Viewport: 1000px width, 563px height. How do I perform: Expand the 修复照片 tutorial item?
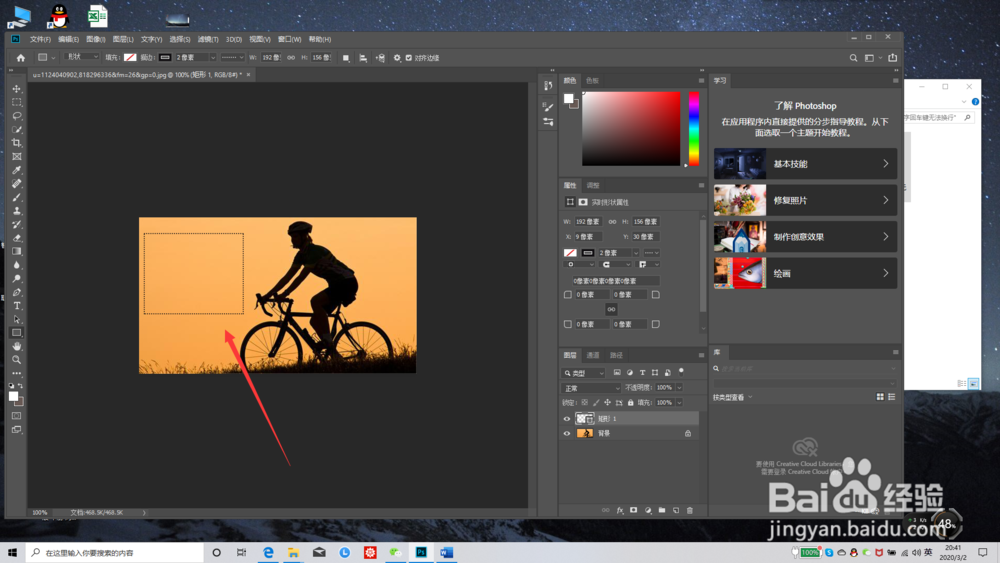pyautogui.click(x=805, y=200)
